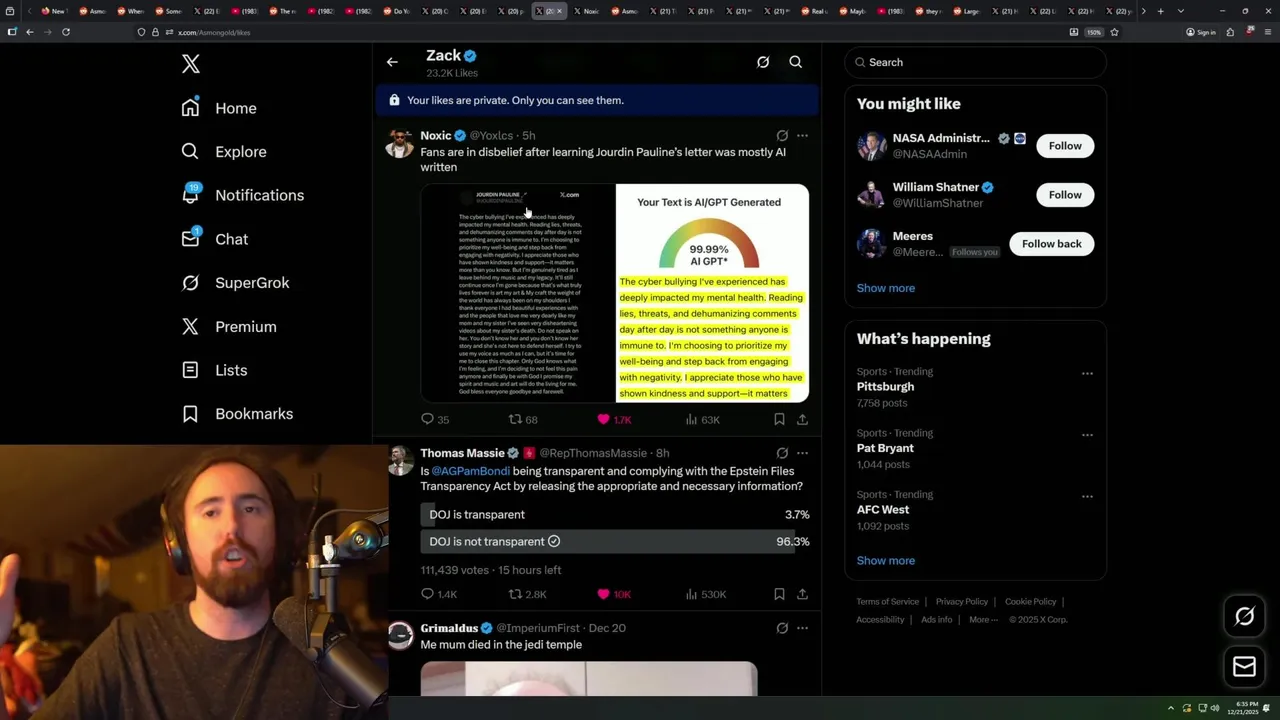Image resolution: width=1280 pixels, height=720 pixels.
Task: Open Chat in the sidebar
Action: point(214,239)
